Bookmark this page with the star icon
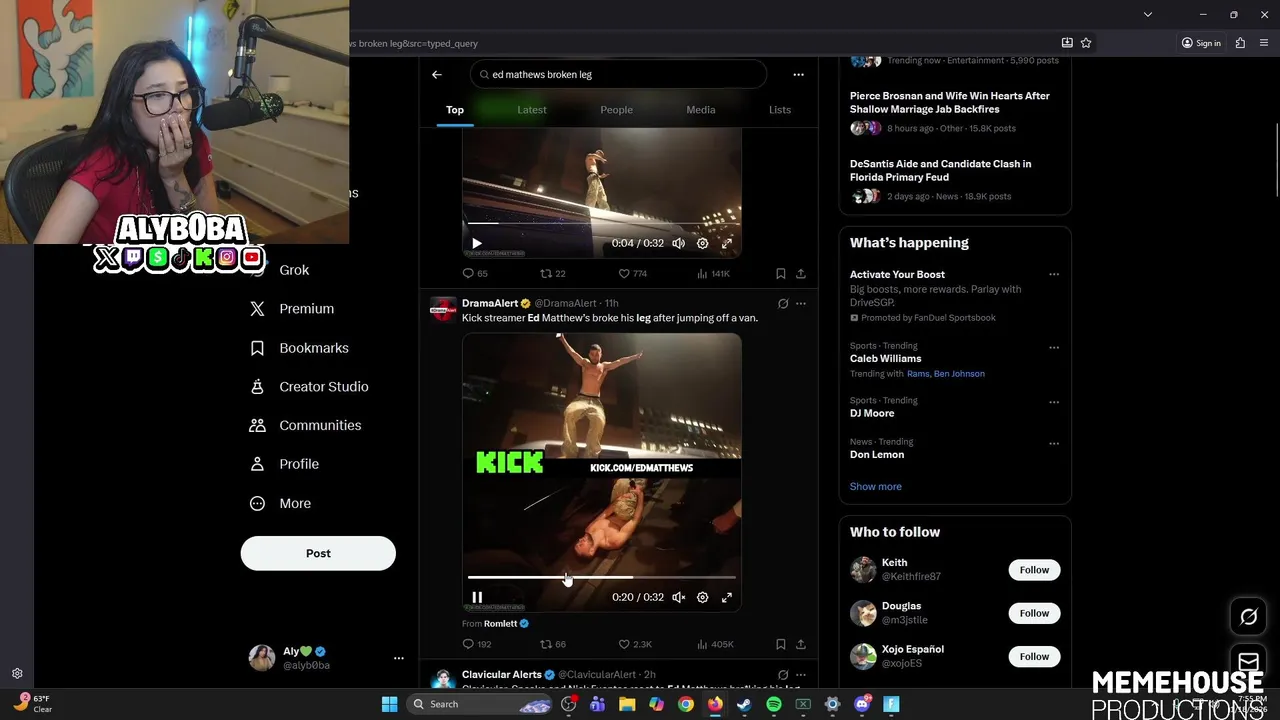This screenshot has height=720, width=1280. [1086, 43]
